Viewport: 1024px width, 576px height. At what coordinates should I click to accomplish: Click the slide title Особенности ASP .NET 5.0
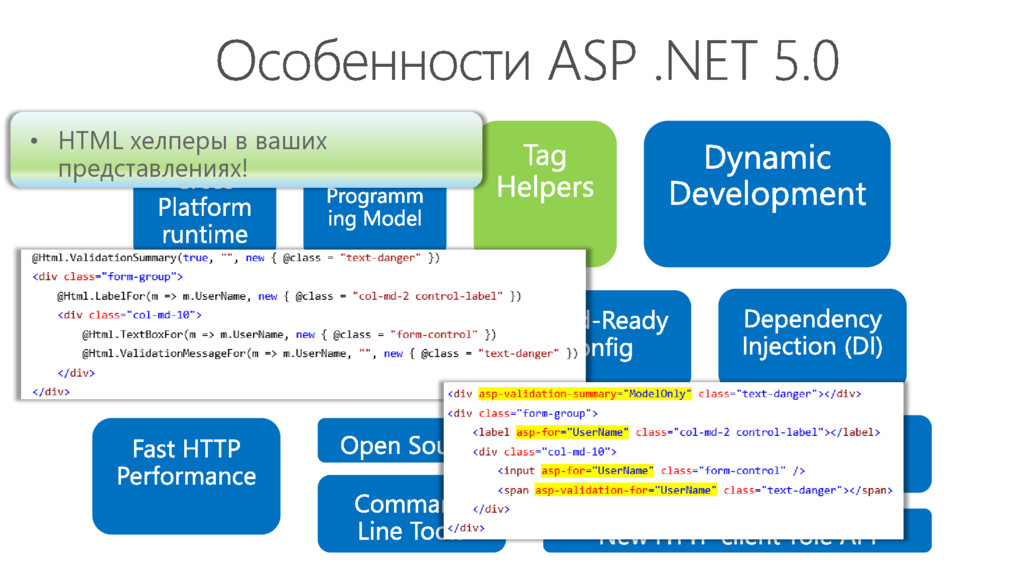(x=527, y=61)
